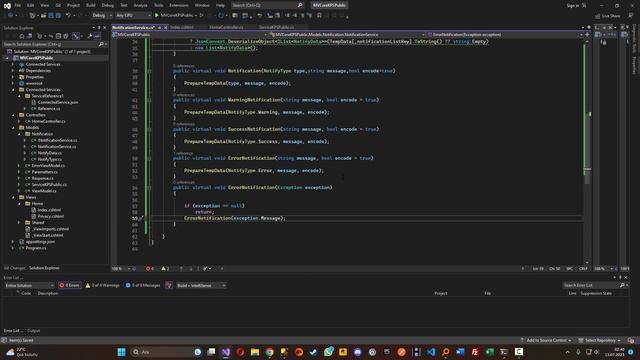Viewport: 640px width, 360px height.
Task: Select Program.cs in the tree
Action: pyautogui.click(x=36, y=248)
